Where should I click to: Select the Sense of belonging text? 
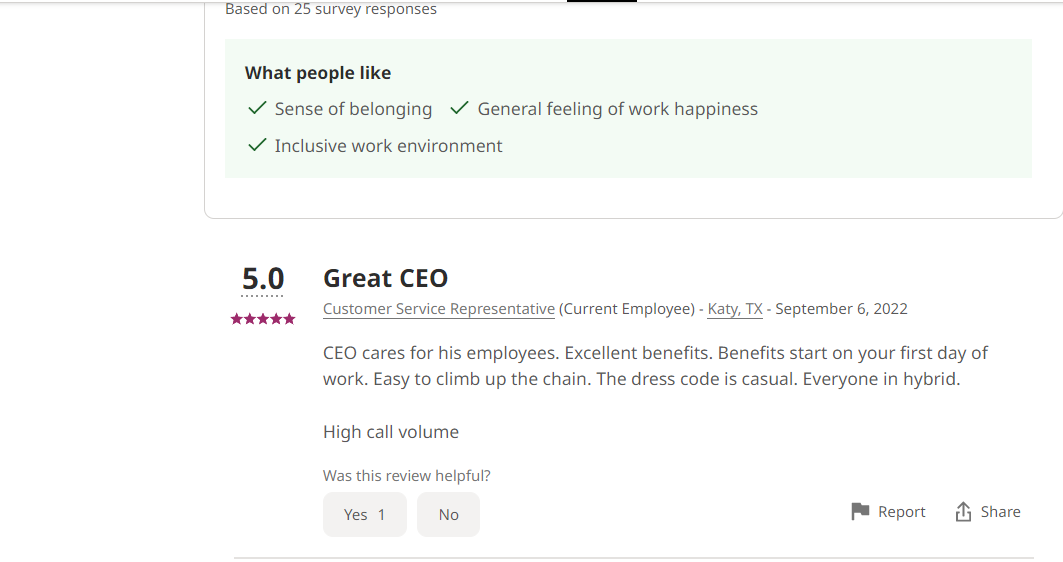pos(353,109)
